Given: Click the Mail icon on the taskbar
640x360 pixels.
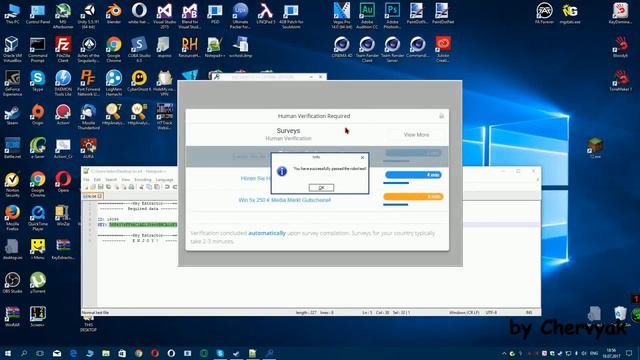Looking at the screenshot, I should [57, 353].
